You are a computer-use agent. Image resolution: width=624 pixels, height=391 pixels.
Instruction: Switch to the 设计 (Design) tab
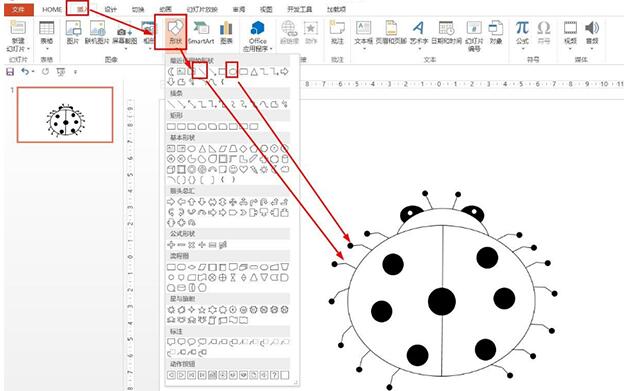coord(110,9)
